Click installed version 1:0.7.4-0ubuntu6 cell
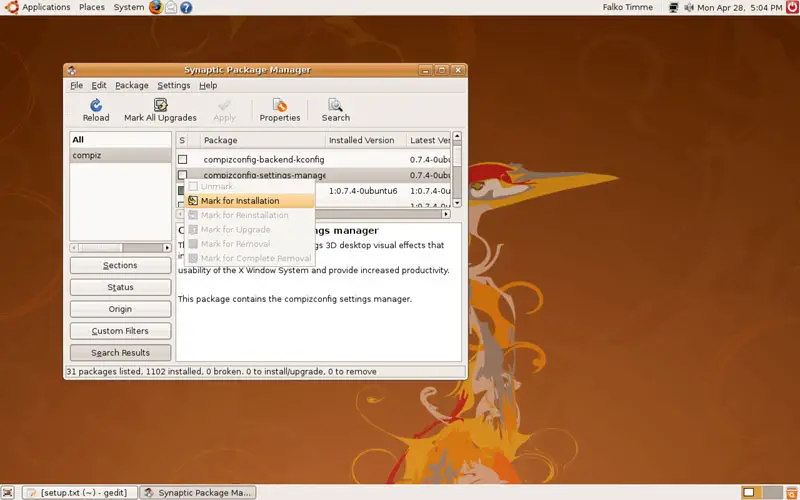This screenshot has width=800, height=500. pyautogui.click(x=363, y=191)
